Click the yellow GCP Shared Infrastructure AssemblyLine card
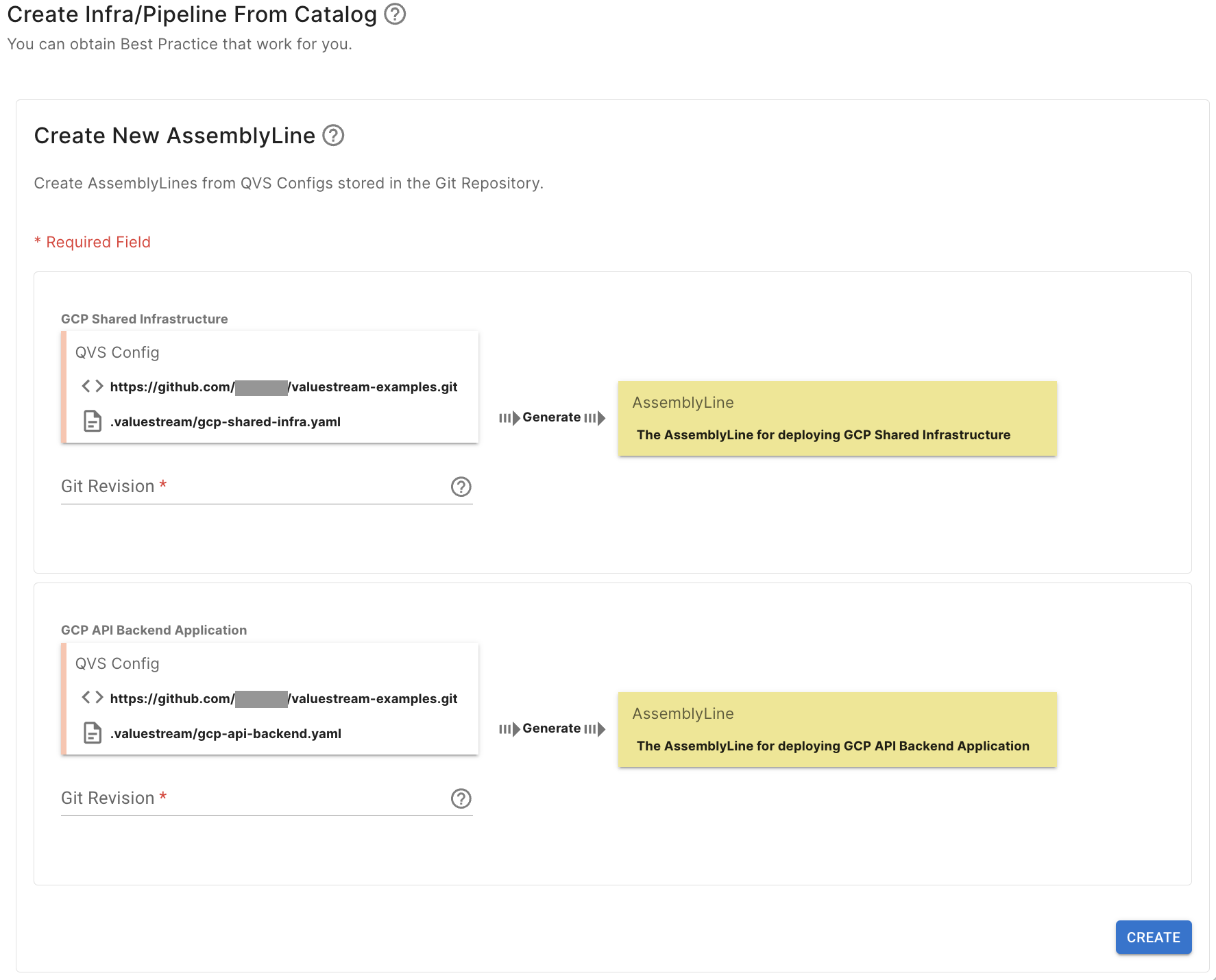Image resolution: width=1216 pixels, height=980 pixels. 837,419
